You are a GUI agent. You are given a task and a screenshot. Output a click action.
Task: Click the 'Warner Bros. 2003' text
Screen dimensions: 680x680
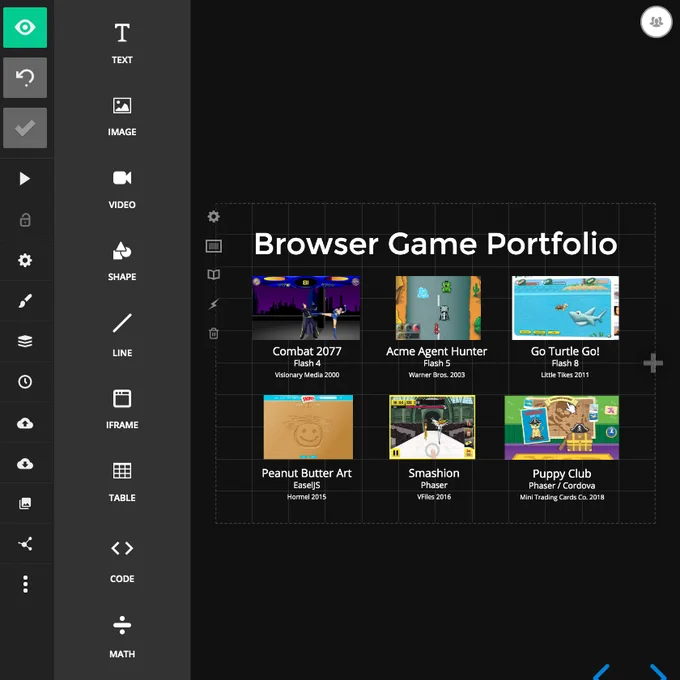[436, 375]
